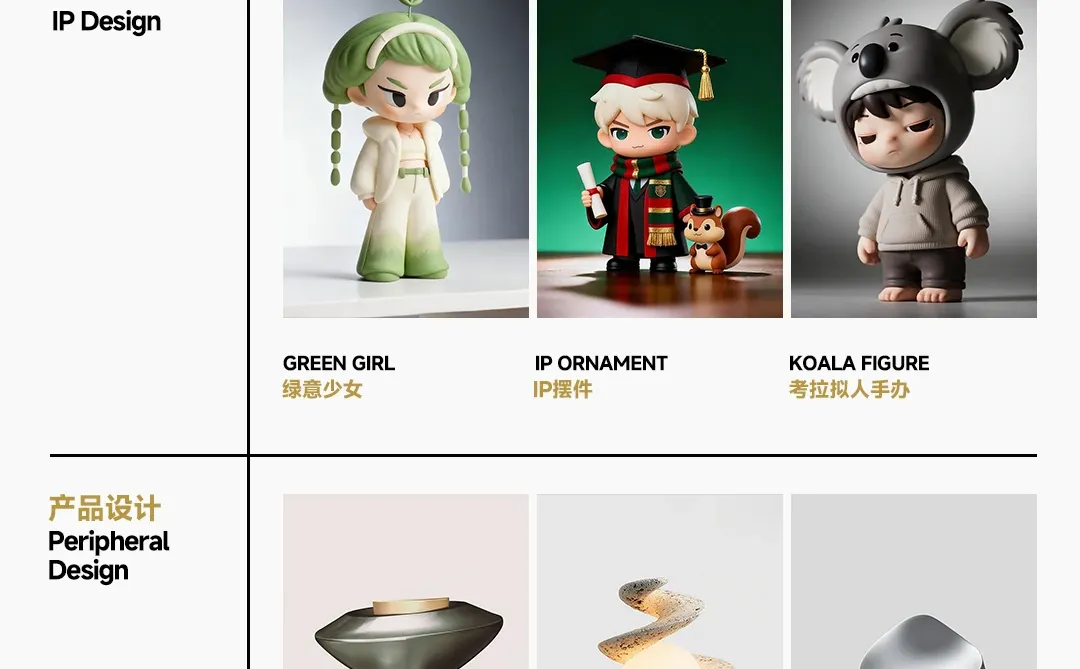
Task: Open the dark vase product image
Action: click(x=406, y=581)
